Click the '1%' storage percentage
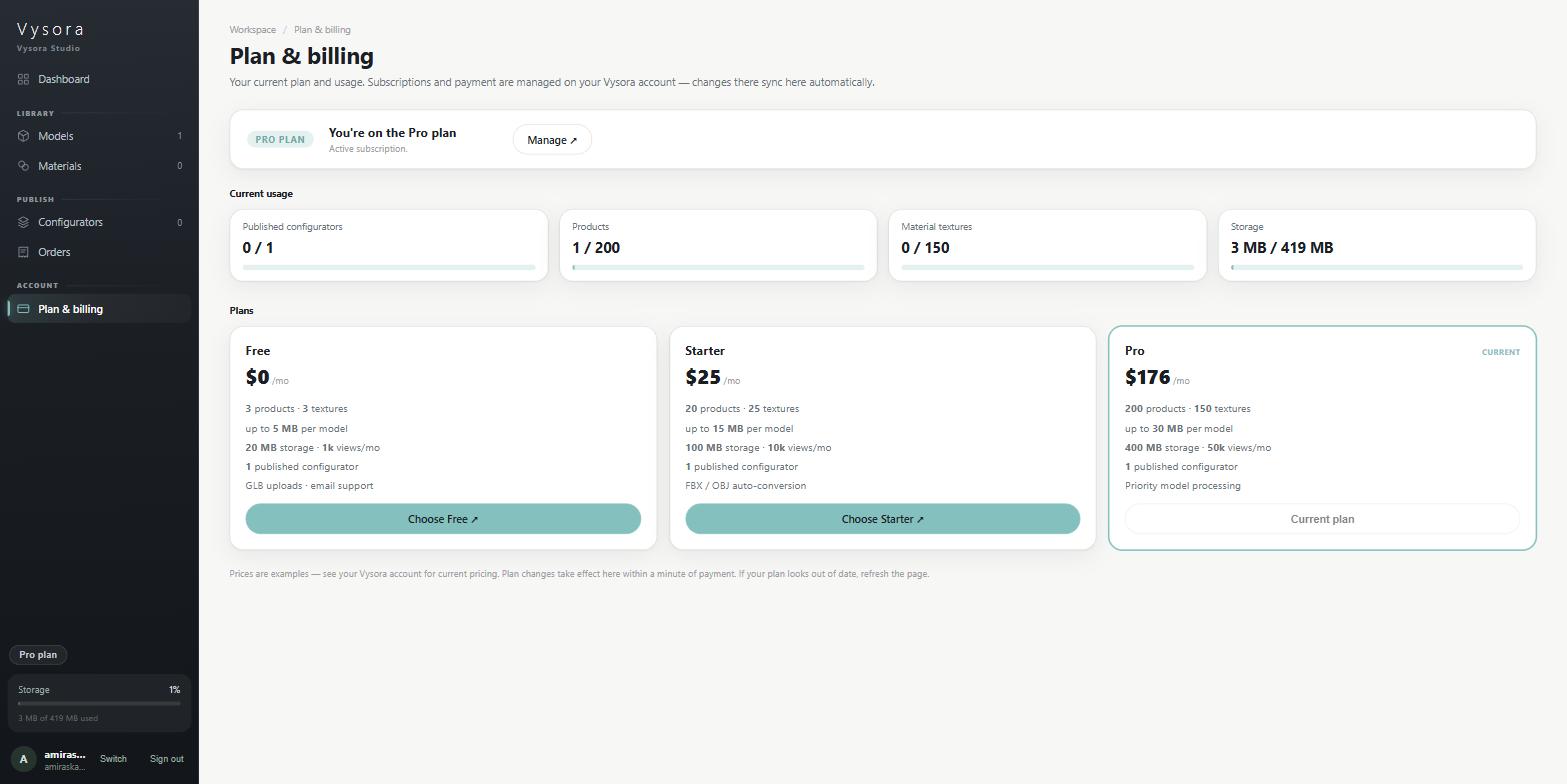1567x784 pixels. click(174, 690)
